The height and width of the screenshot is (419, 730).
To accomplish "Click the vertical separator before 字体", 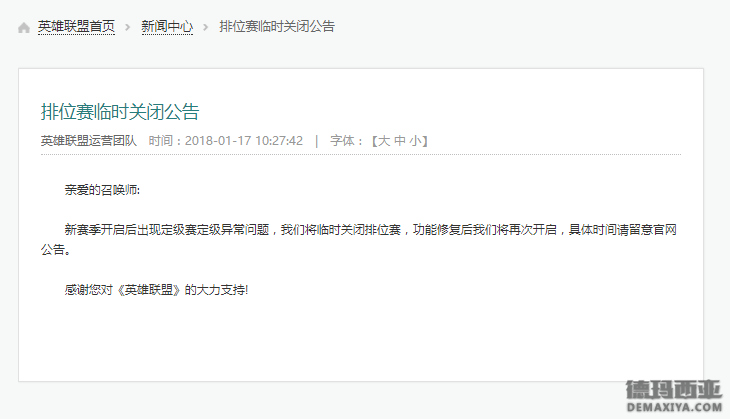I will pos(317,141).
